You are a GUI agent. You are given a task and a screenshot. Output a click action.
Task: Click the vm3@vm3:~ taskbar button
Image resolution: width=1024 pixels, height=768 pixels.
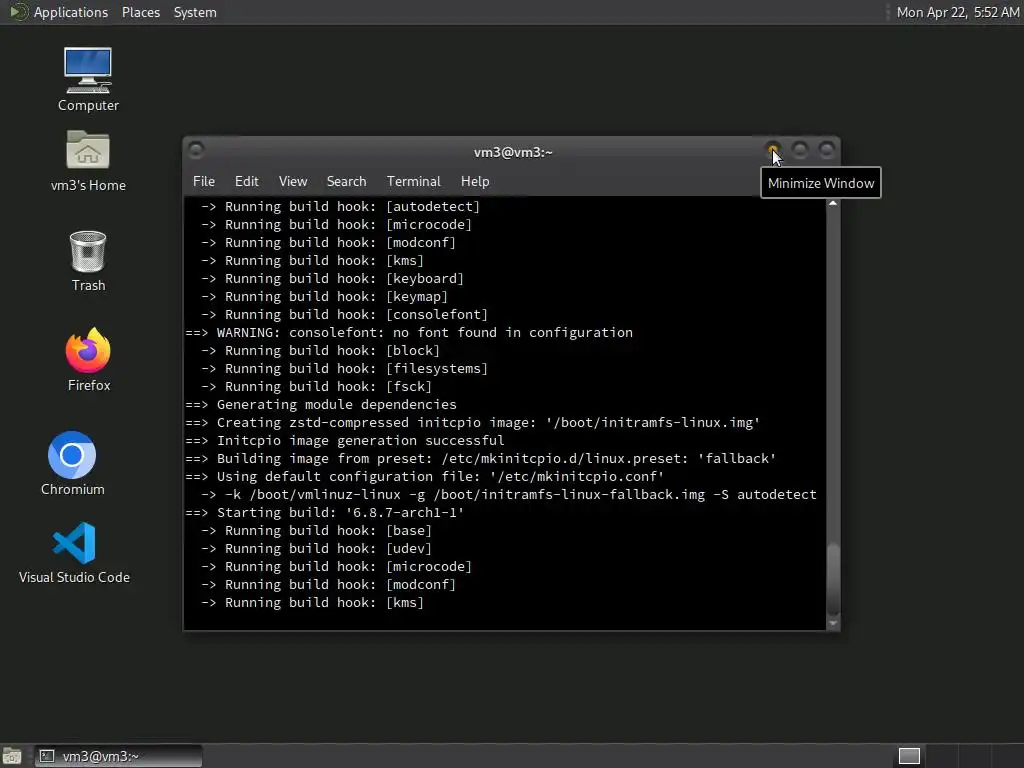(118, 756)
